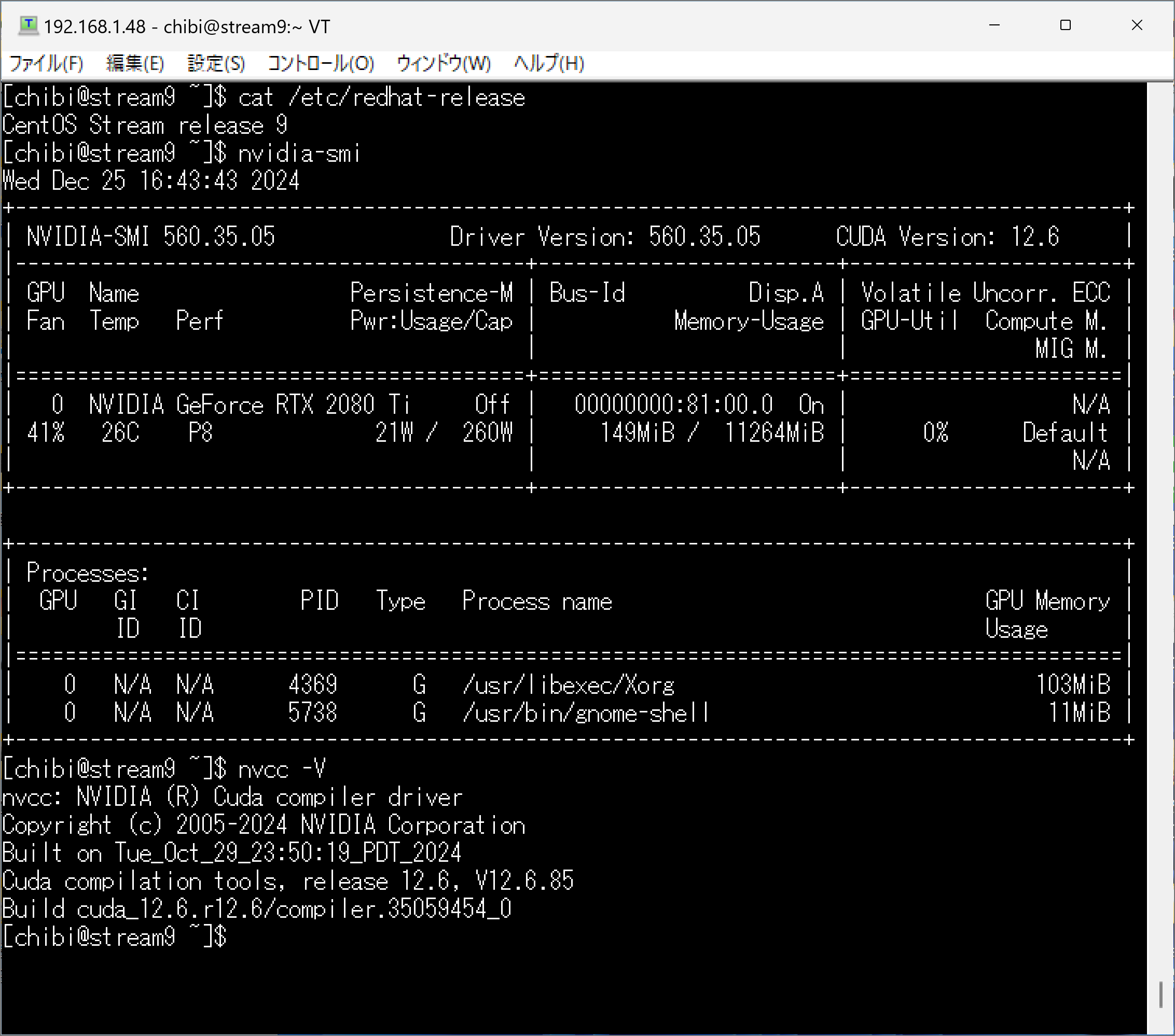Click the /usr/libexec/Xorg process entry
The width and height of the screenshot is (1175, 1036).
(x=568, y=685)
